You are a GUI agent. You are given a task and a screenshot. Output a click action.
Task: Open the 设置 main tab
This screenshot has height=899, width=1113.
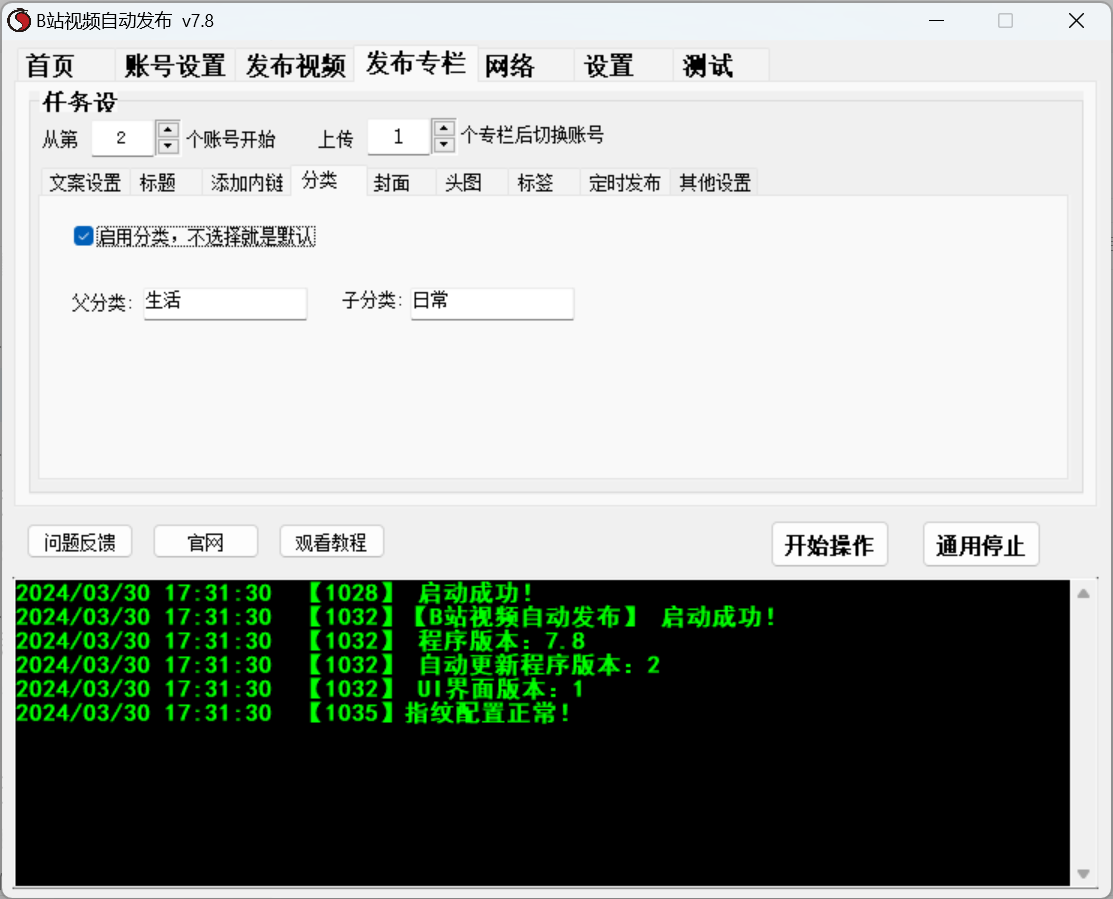click(623, 66)
